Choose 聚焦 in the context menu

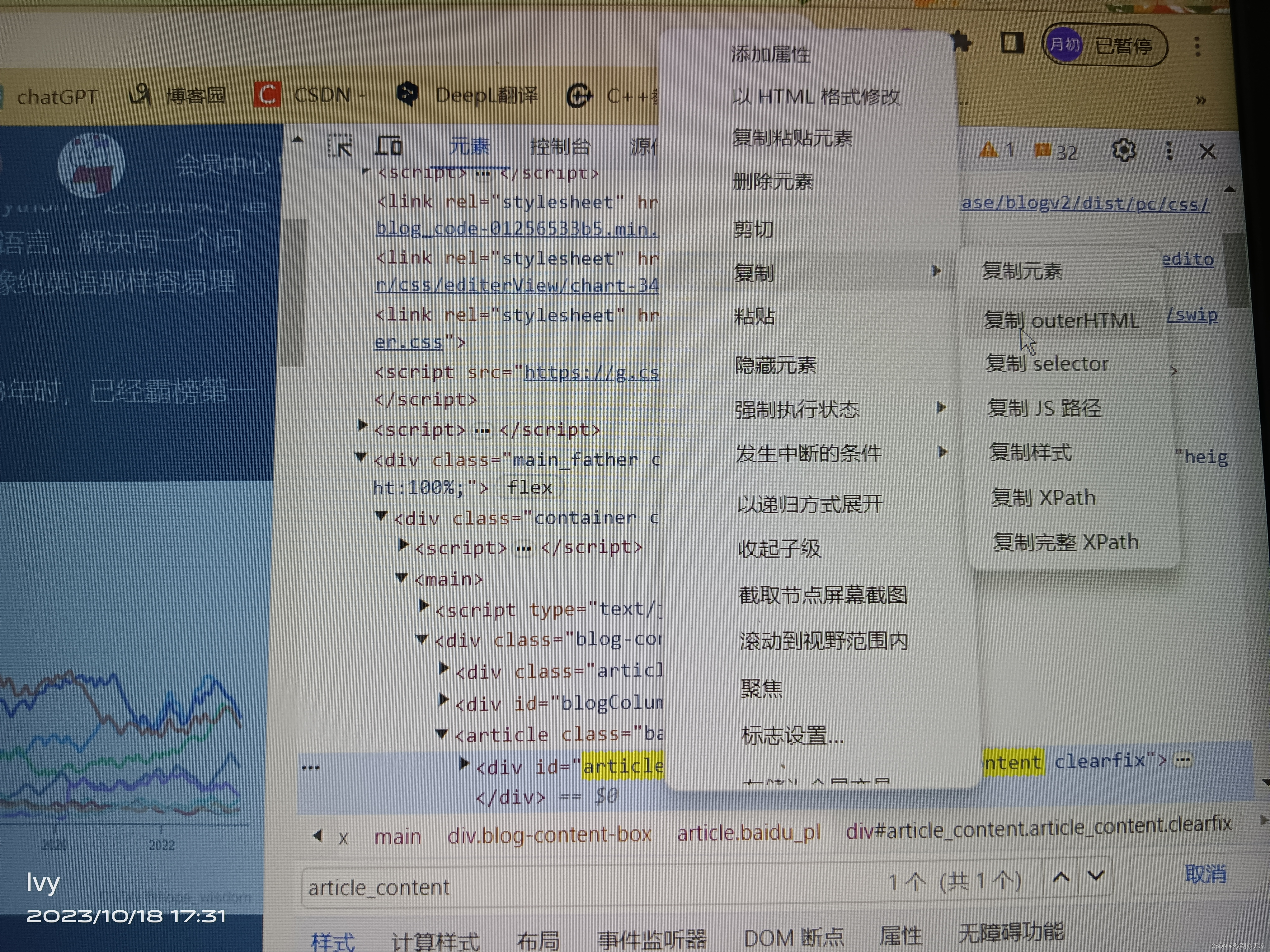point(761,688)
